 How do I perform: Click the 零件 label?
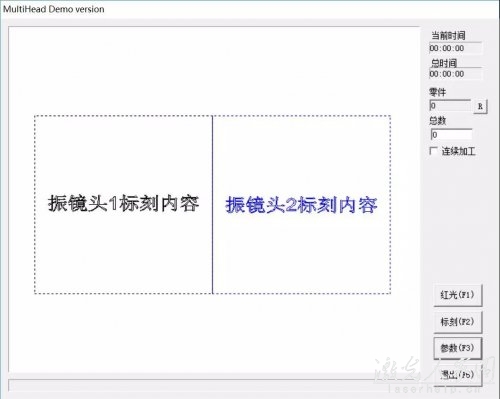point(437,92)
